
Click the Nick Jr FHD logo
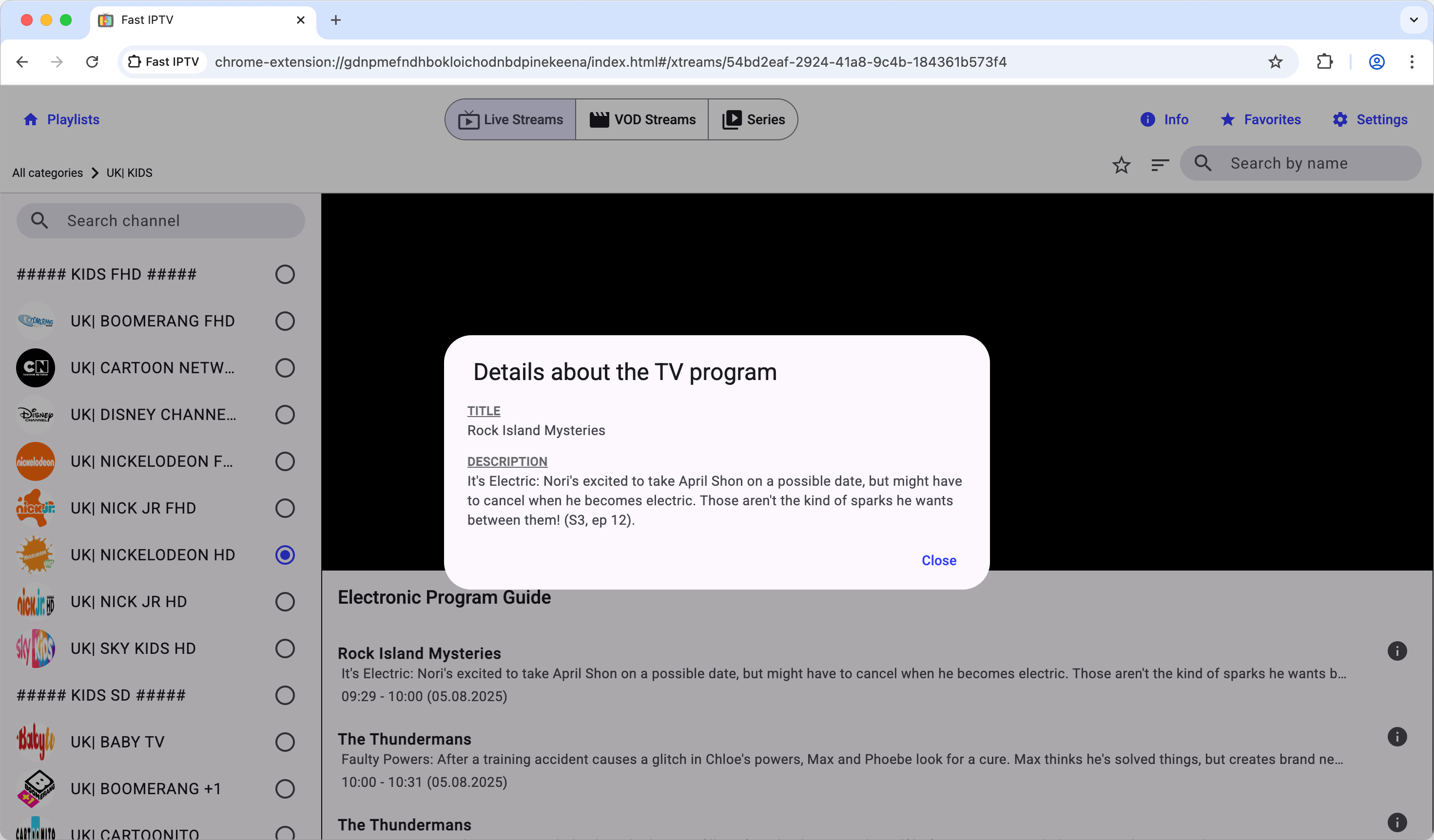pyautogui.click(x=35, y=508)
